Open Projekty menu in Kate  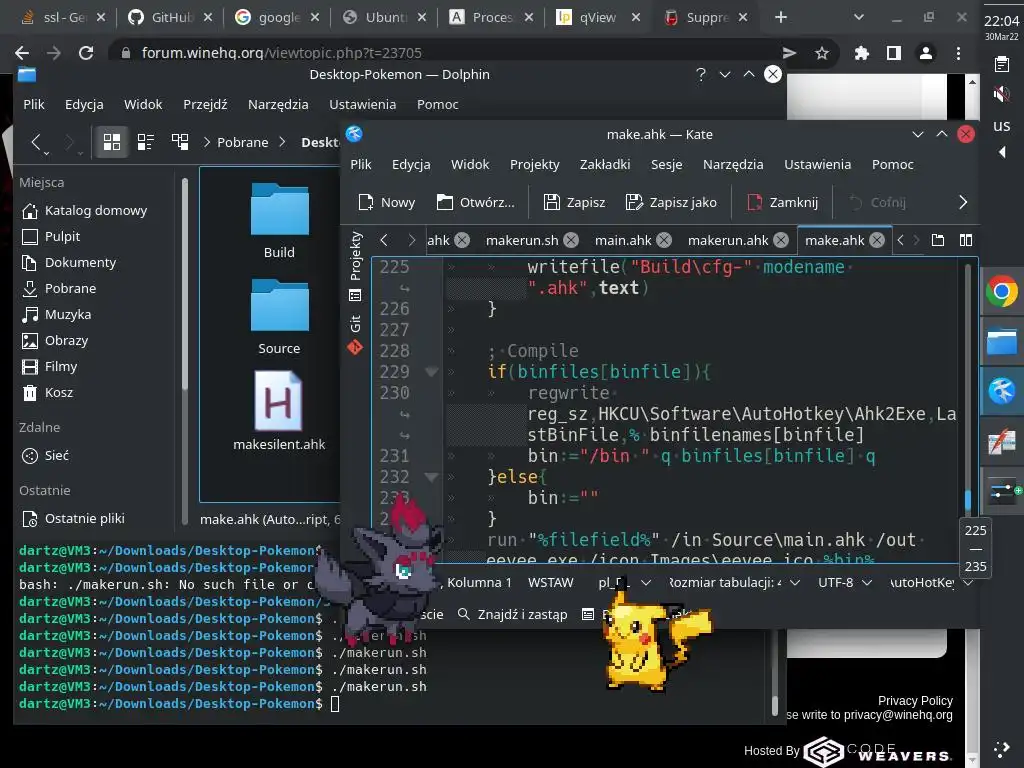534,165
